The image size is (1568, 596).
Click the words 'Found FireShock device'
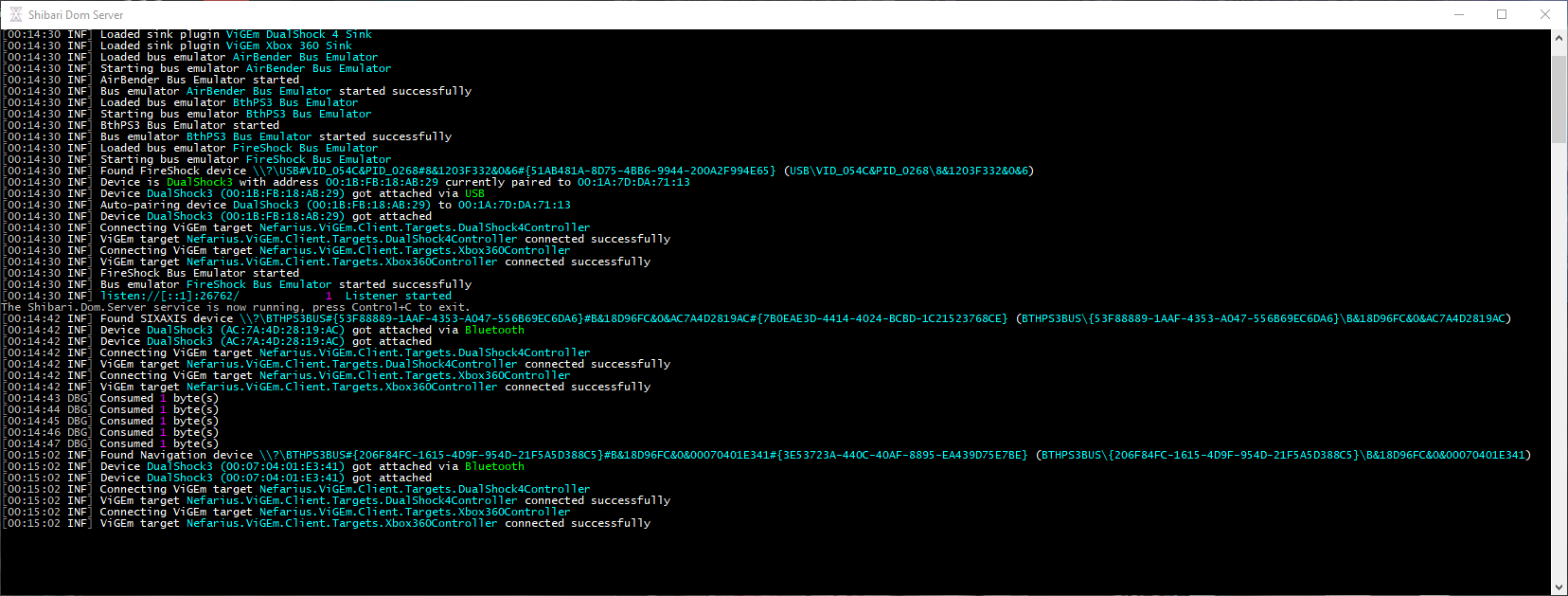(172, 171)
